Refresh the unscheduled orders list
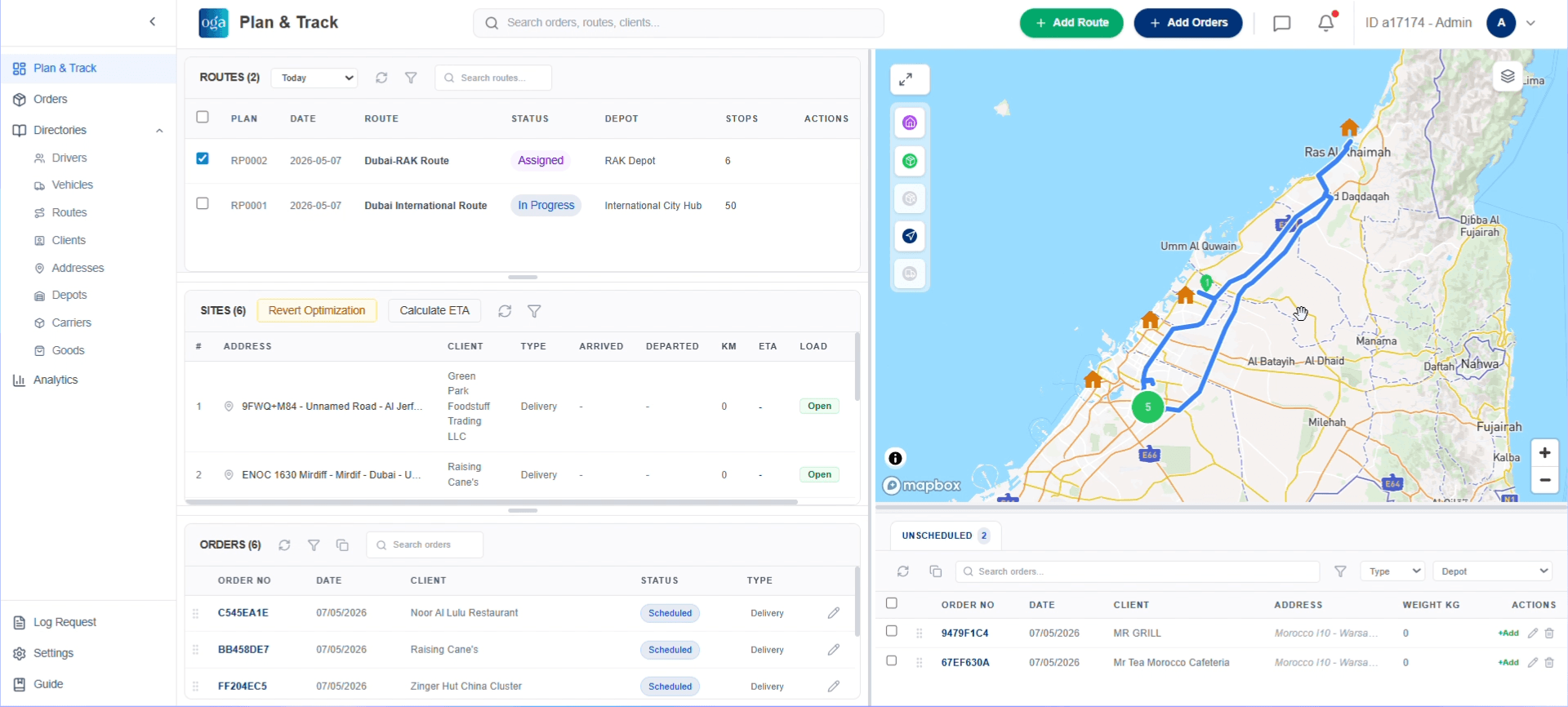 point(903,571)
